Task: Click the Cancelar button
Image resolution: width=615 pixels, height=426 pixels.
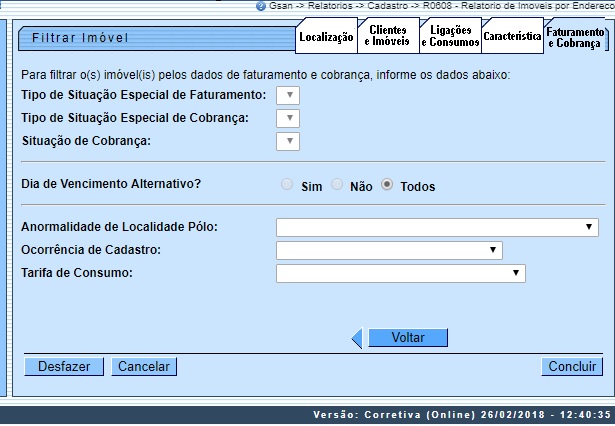Action: (x=144, y=367)
